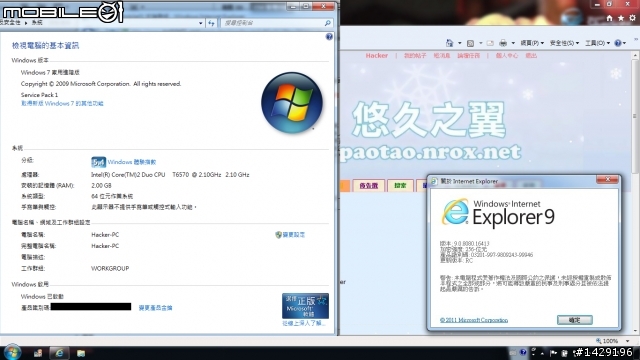The height and width of the screenshot is (360, 640).
Task: Click the genuine Microsoft software badge
Action: 305,306
